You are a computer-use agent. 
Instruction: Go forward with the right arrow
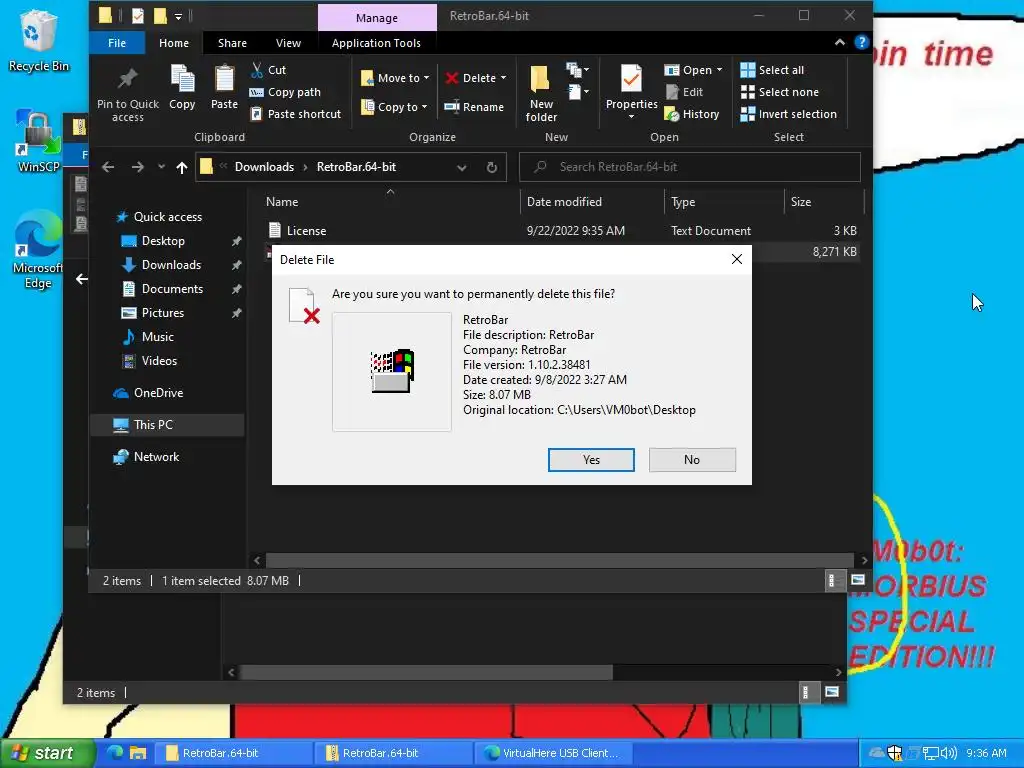(x=137, y=167)
